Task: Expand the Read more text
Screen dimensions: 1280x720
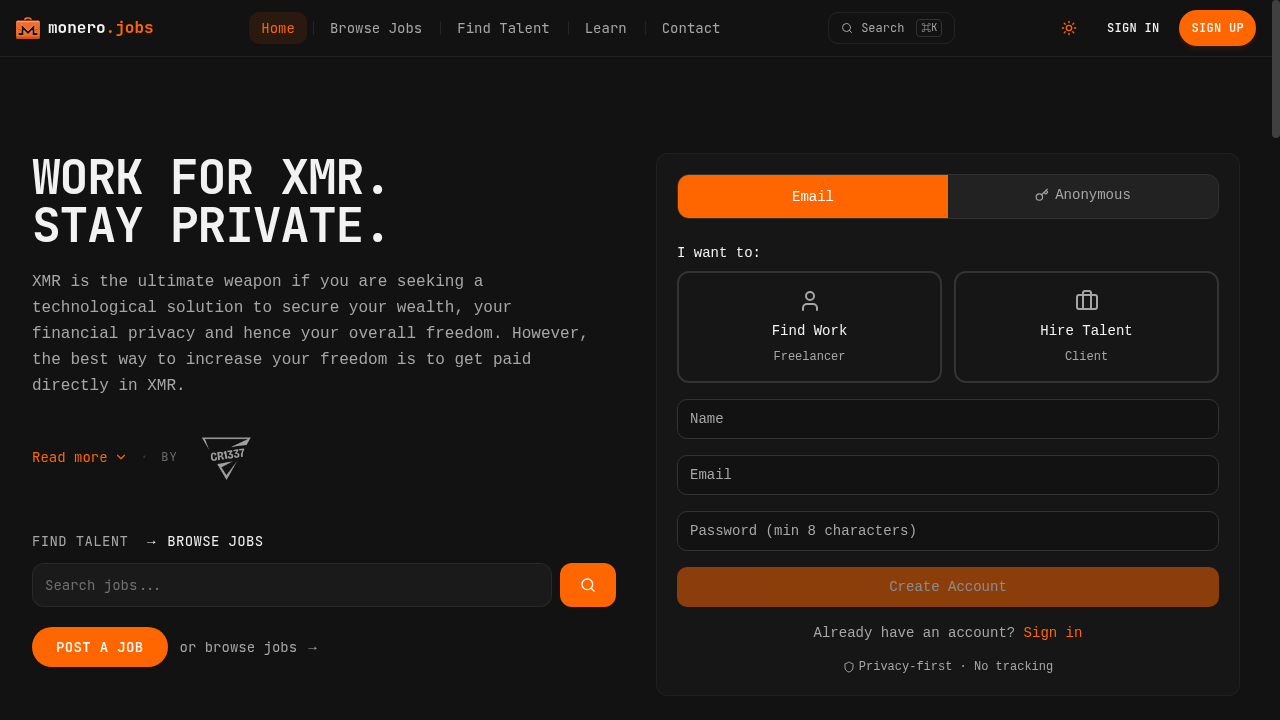Action: pyautogui.click(x=79, y=458)
